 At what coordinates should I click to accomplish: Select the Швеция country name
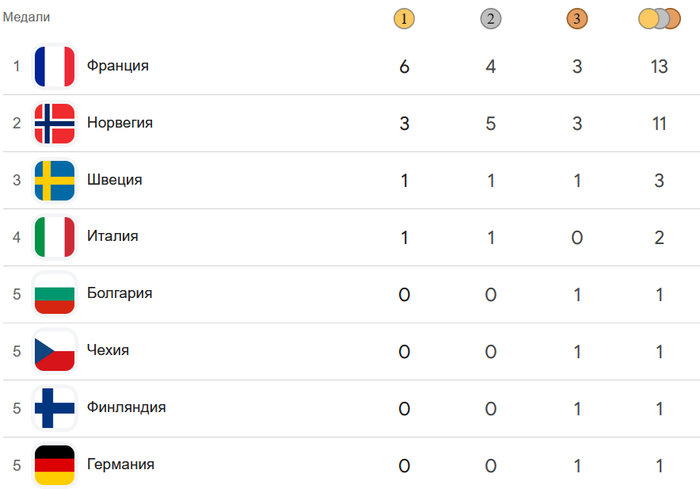click(115, 180)
